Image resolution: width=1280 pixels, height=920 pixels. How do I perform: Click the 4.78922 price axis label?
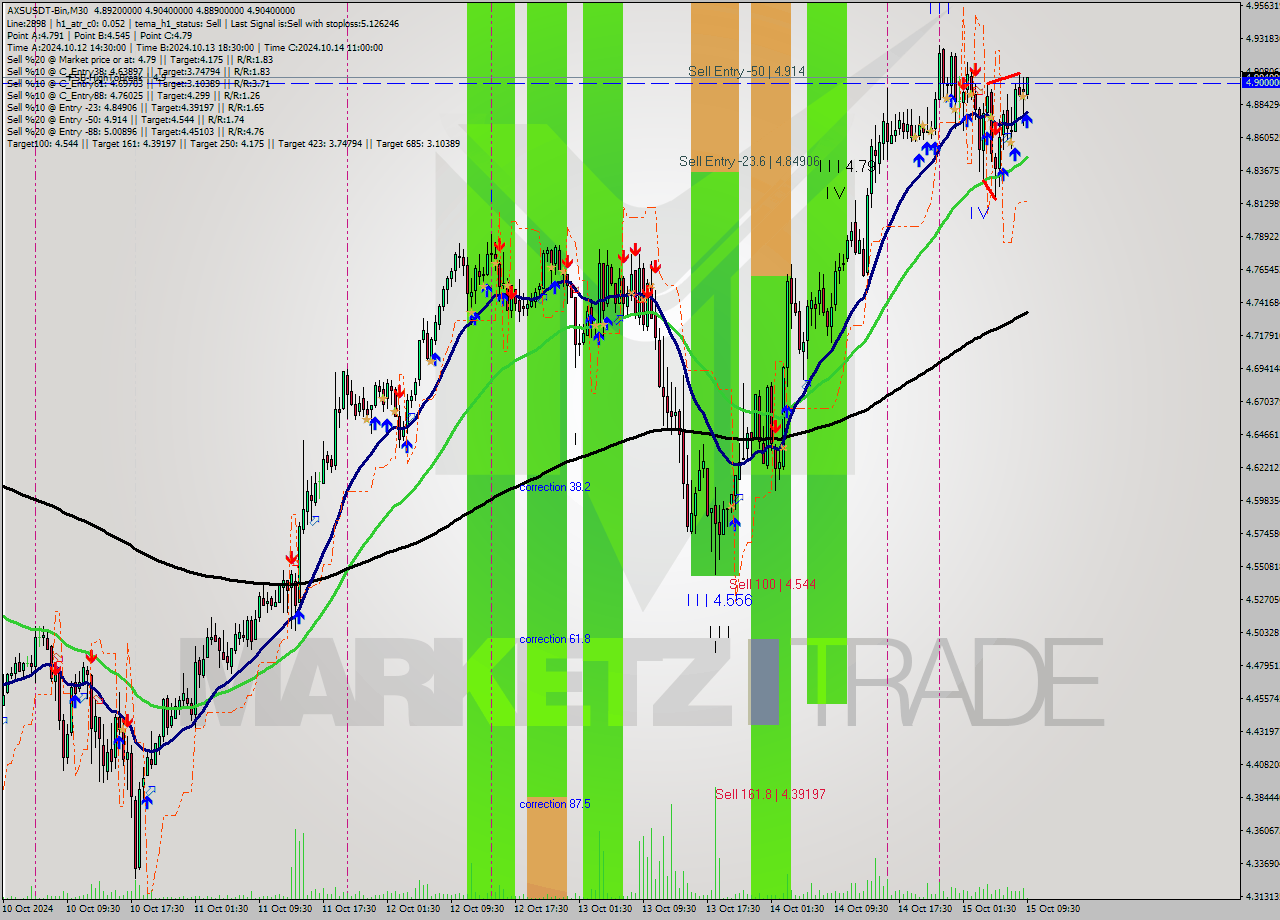pos(1262,236)
